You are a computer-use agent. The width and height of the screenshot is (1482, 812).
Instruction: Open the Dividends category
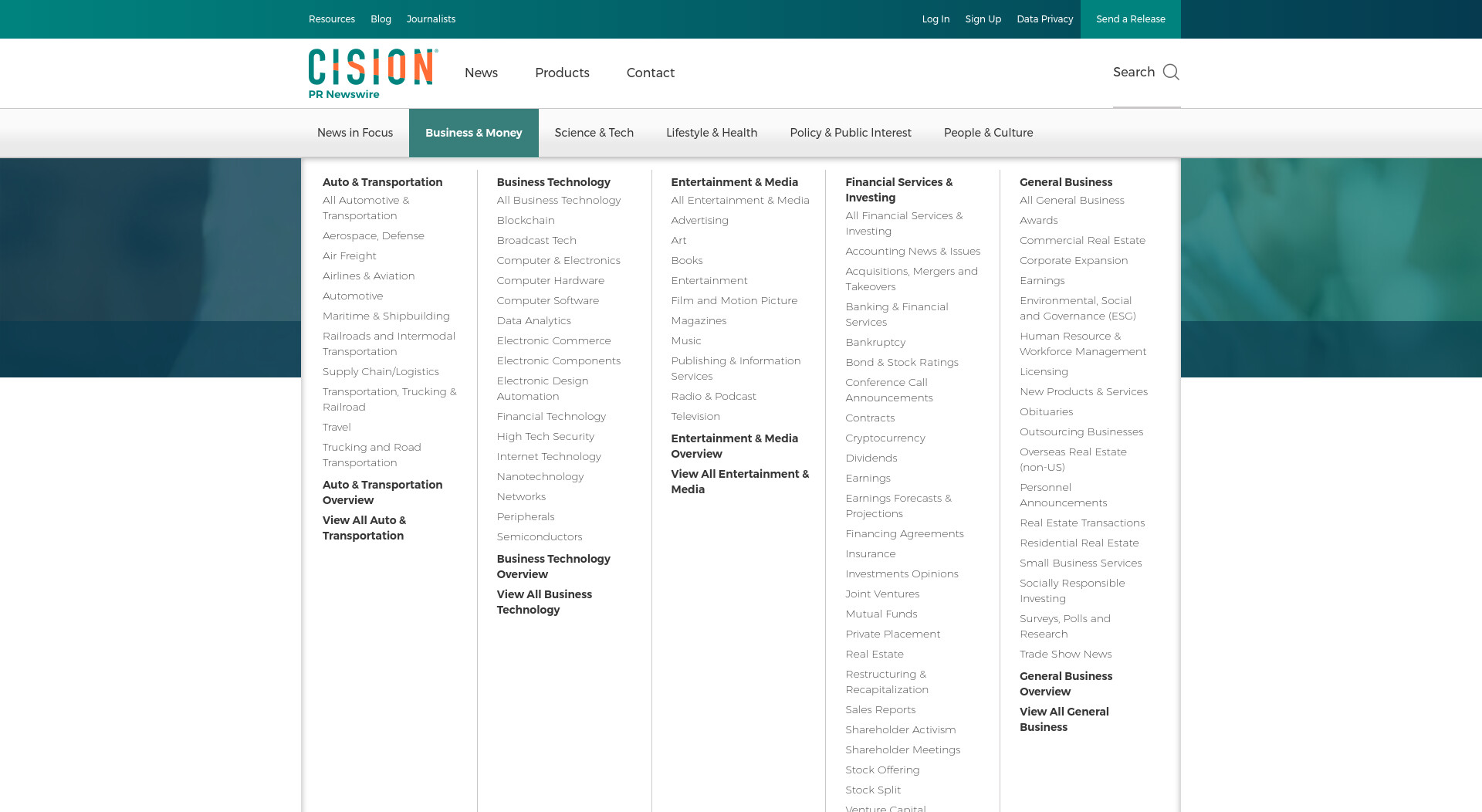(871, 458)
